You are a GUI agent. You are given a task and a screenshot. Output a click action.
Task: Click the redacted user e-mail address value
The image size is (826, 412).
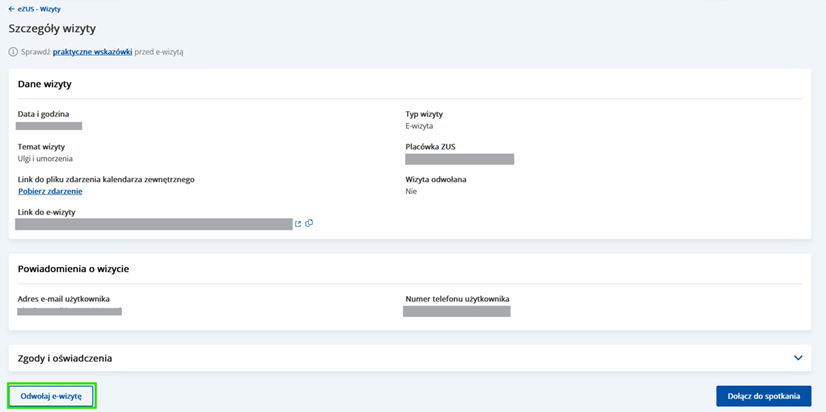pos(69,312)
